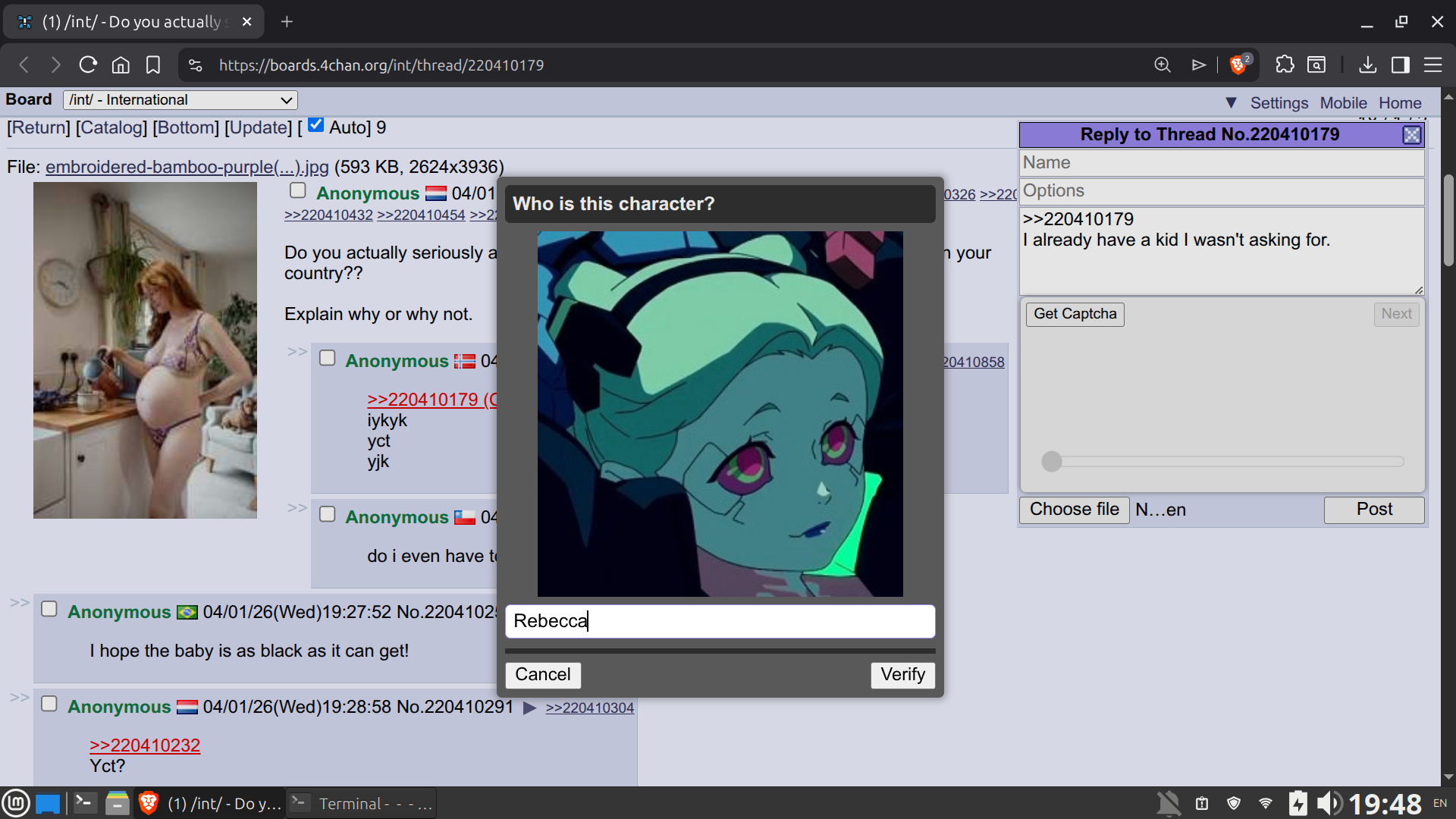Open a new browser tab
Image resolution: width=1456 pixels, height=819 pixels.
[x=287, y=22]
